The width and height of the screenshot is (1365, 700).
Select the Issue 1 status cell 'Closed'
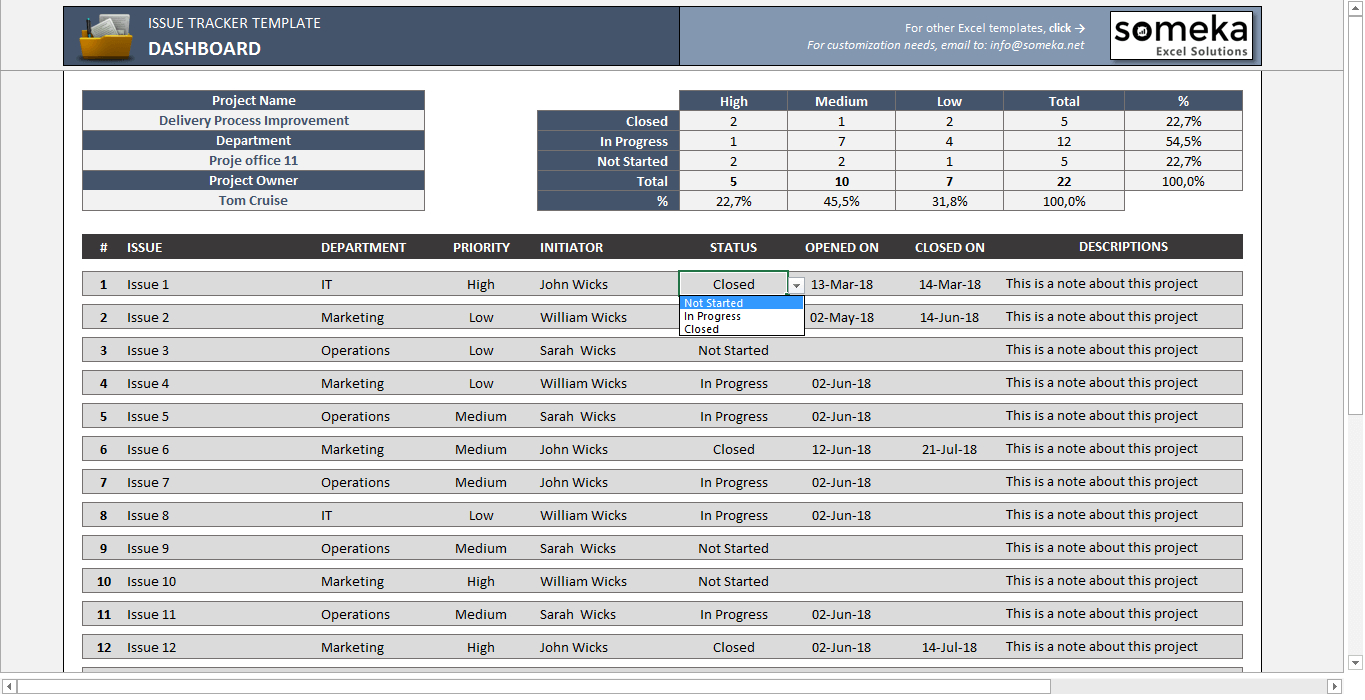733,284
